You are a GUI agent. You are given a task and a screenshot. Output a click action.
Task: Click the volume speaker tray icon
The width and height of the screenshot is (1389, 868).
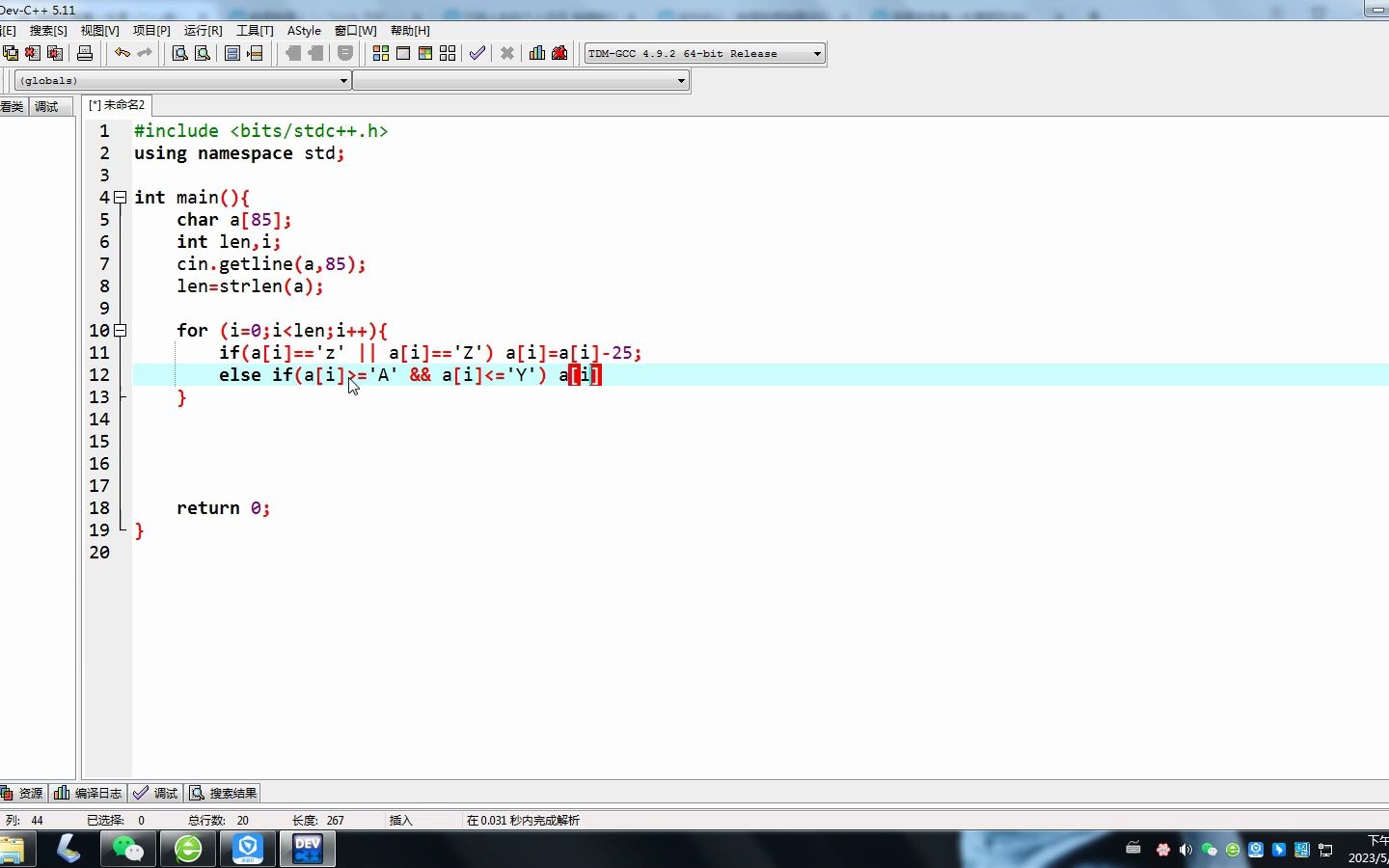pos(1185,850)
